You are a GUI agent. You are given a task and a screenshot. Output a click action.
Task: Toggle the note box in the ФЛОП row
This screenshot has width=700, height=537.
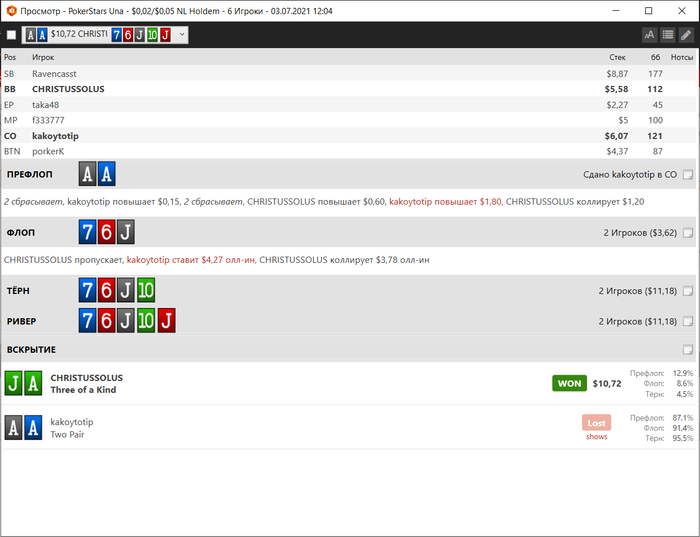(x=688, y=233)
